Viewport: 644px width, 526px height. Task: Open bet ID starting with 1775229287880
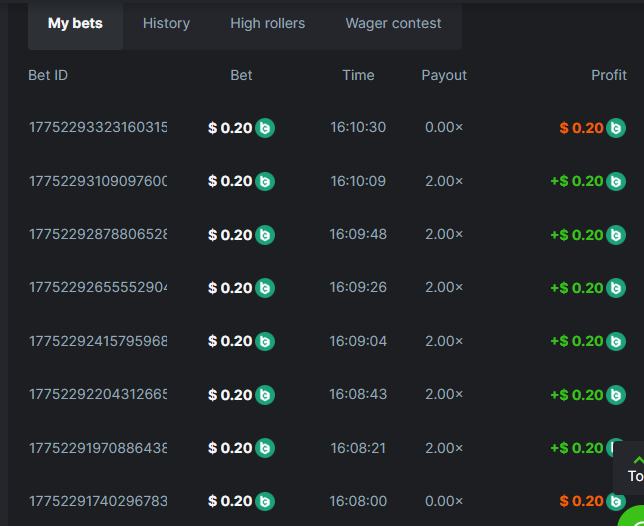click(x=98, y=235)
